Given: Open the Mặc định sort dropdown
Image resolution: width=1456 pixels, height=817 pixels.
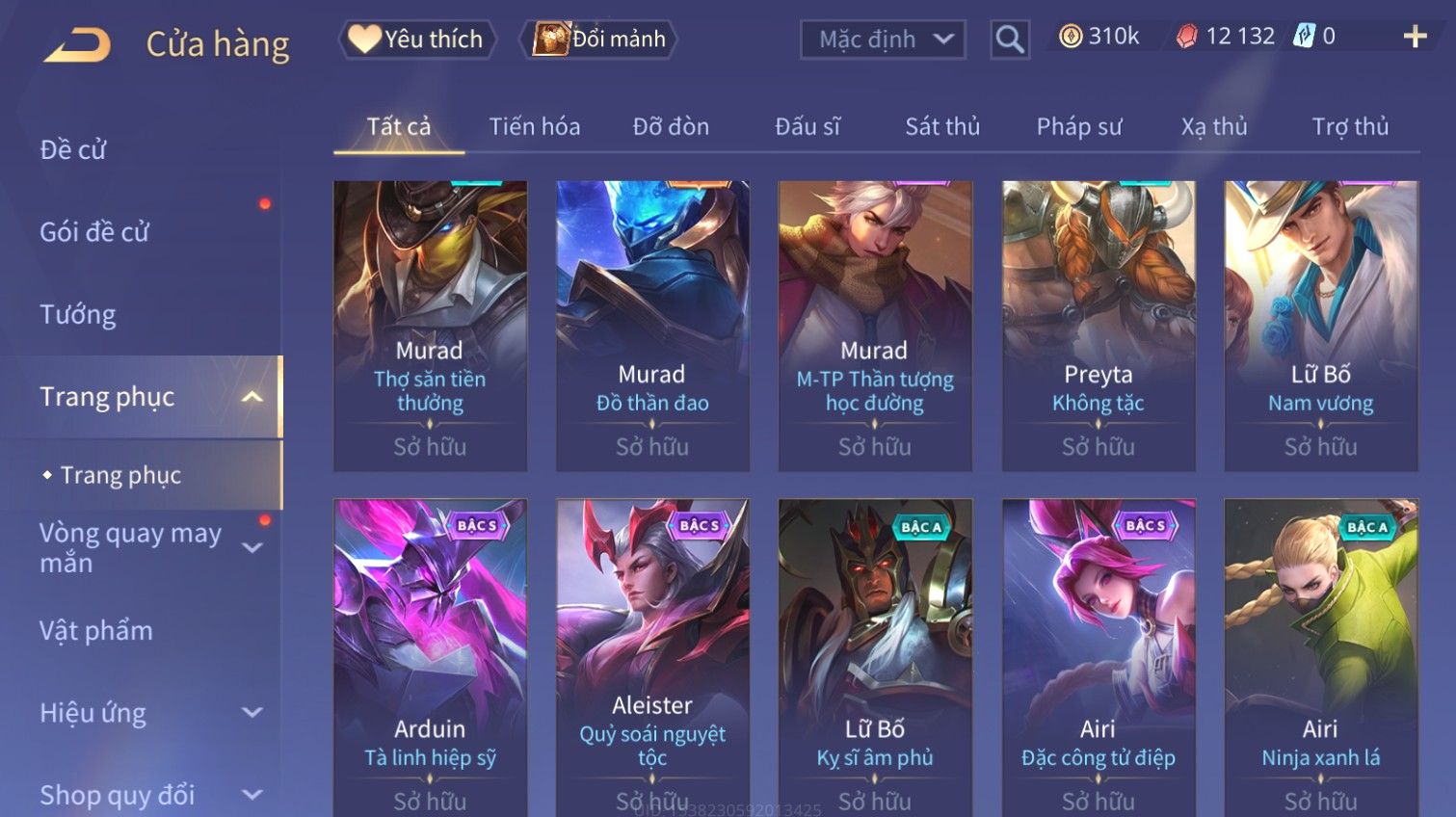Looking at the screenshot, I should click(883, 40).
